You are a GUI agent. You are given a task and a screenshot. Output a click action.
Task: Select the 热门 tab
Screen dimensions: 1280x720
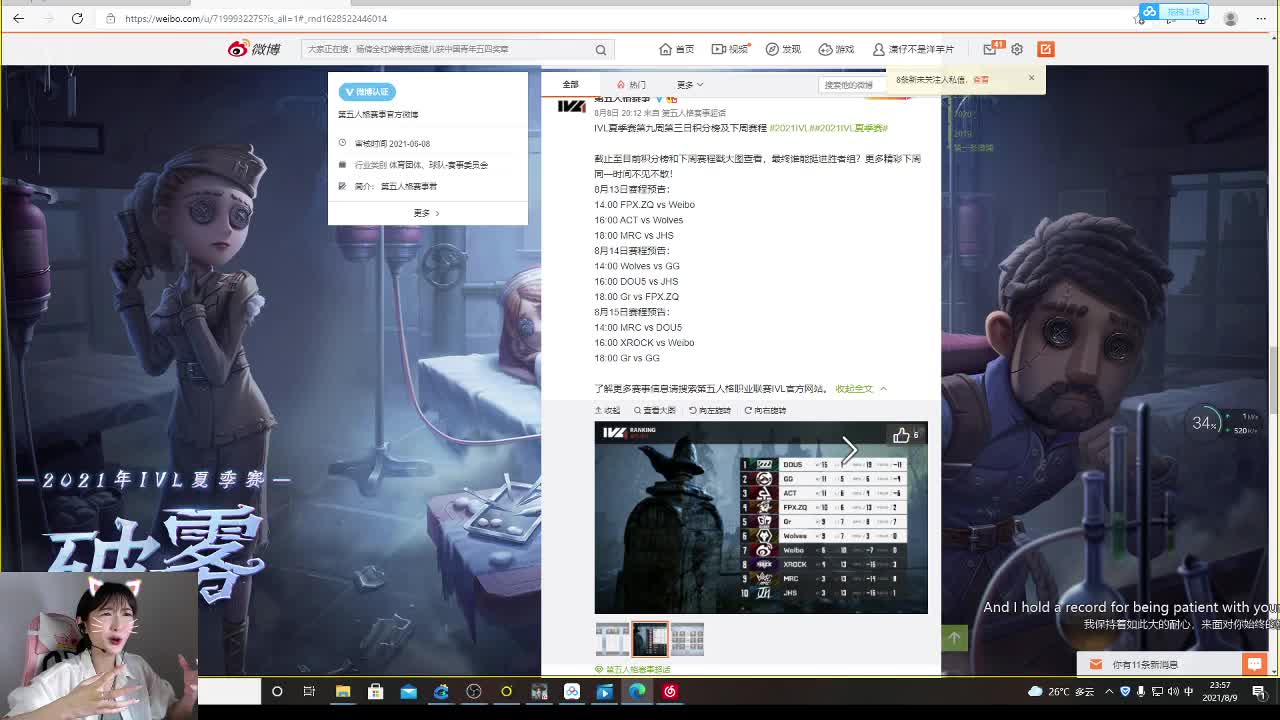point(631,85)
